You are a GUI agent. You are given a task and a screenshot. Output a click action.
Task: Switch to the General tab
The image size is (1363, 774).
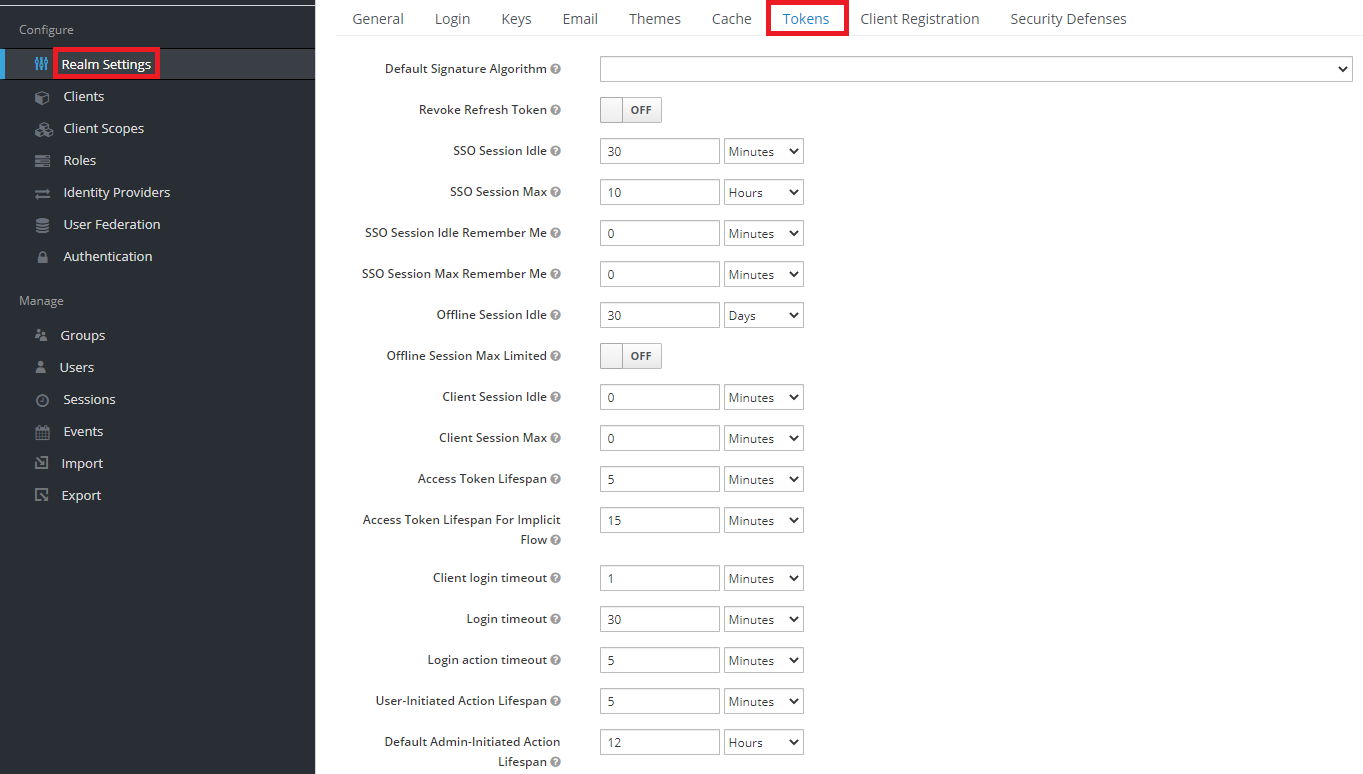[x=378, y=19]
